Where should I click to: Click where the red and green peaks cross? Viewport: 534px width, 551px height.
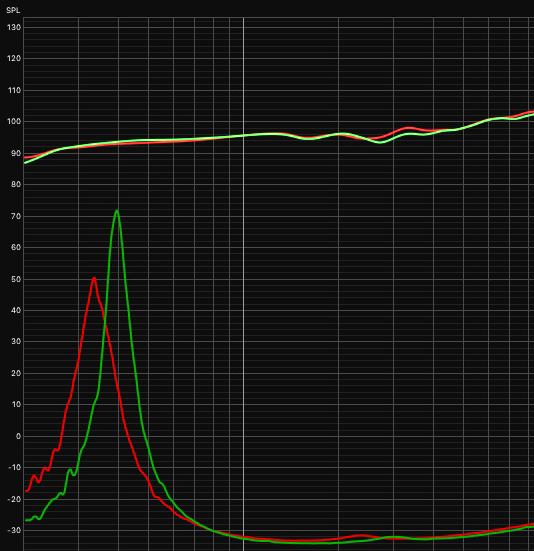[x=105, y=323]
